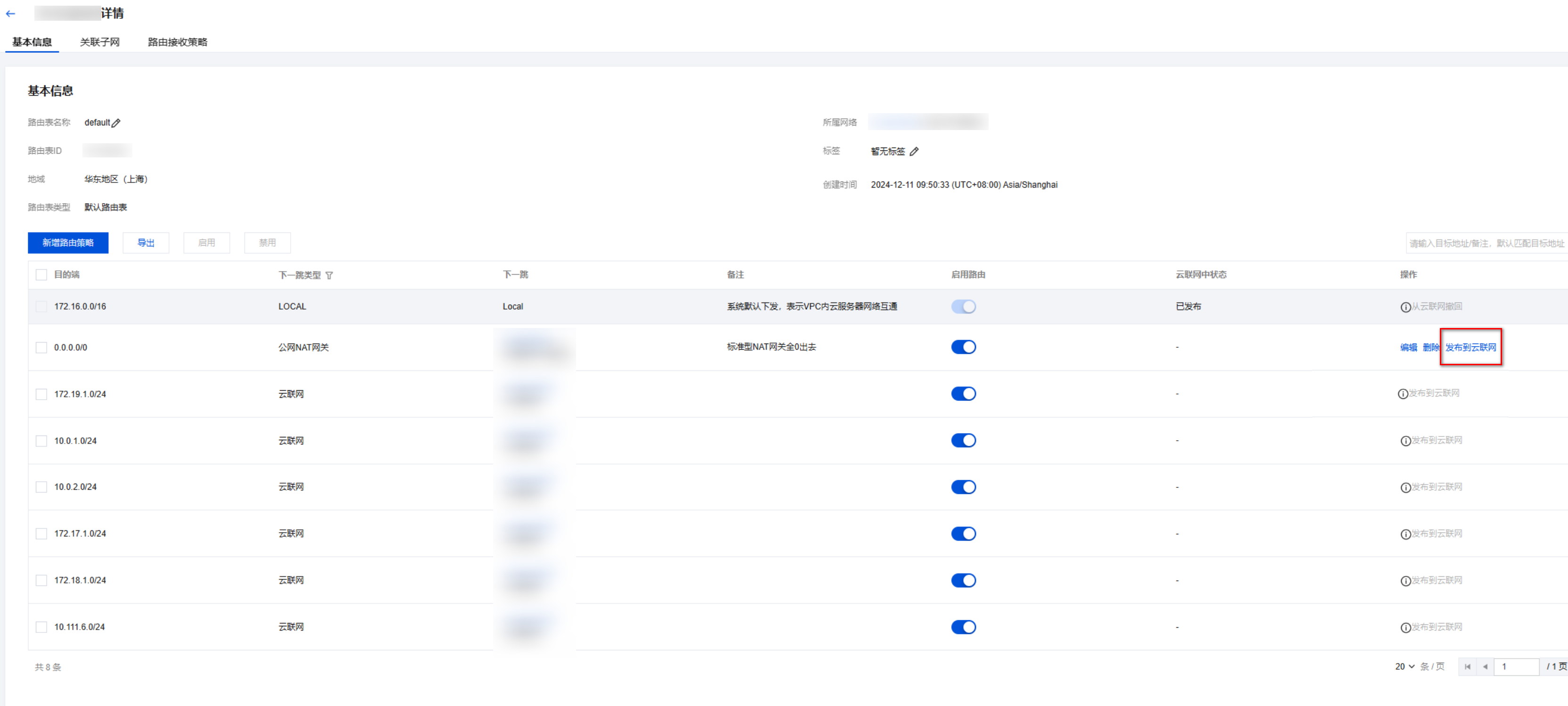
Task: Click the 新增路由策略 button
Action: click(x=68, y=242)
